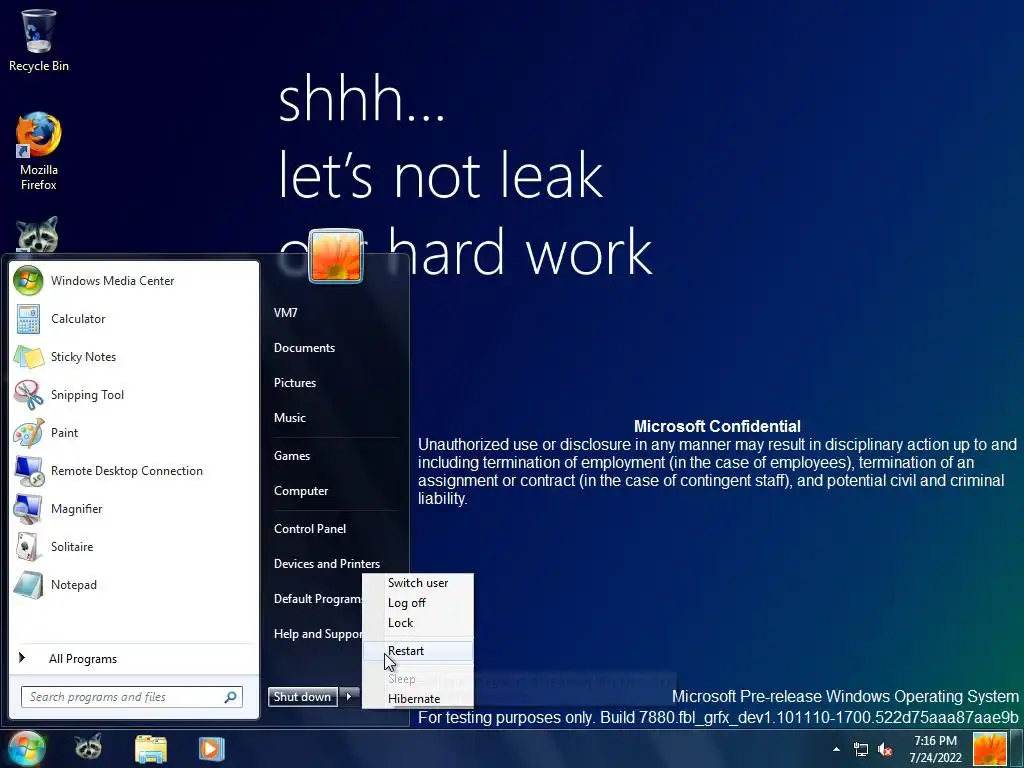The image size is (1024, 768).
Task: Open Control Panel link
Action: [310, 529]
